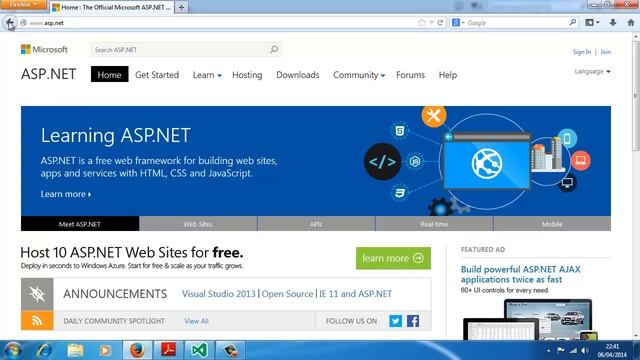The image size is (640, 360).
Task: Follow ASP.NET on Twitter icon
Action: 395,321
